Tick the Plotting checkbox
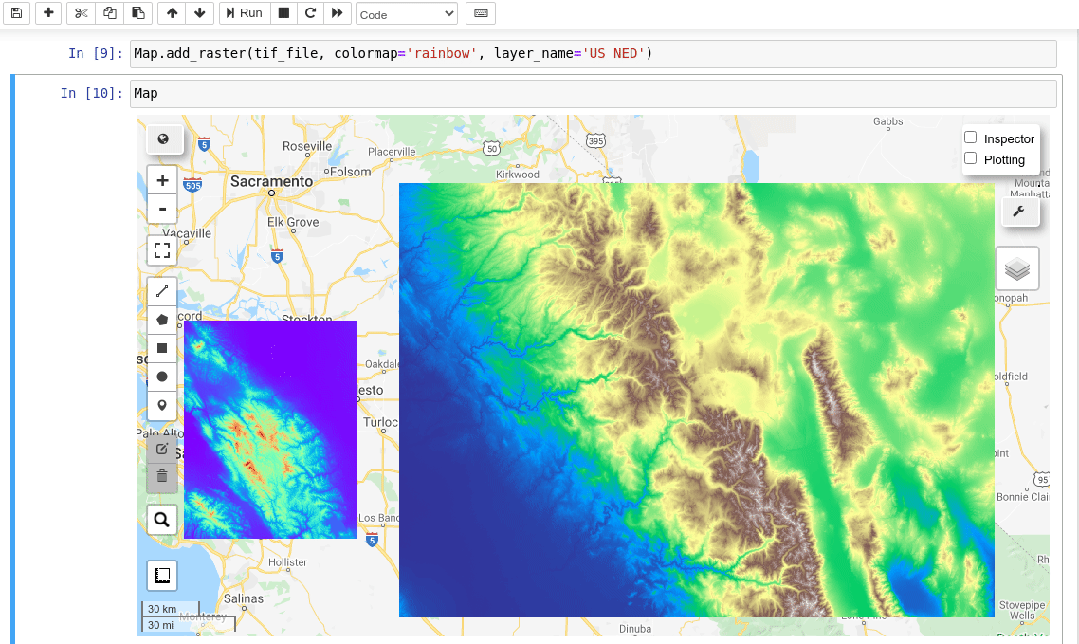Viewport: 1079px width, 644px height. 970,159
